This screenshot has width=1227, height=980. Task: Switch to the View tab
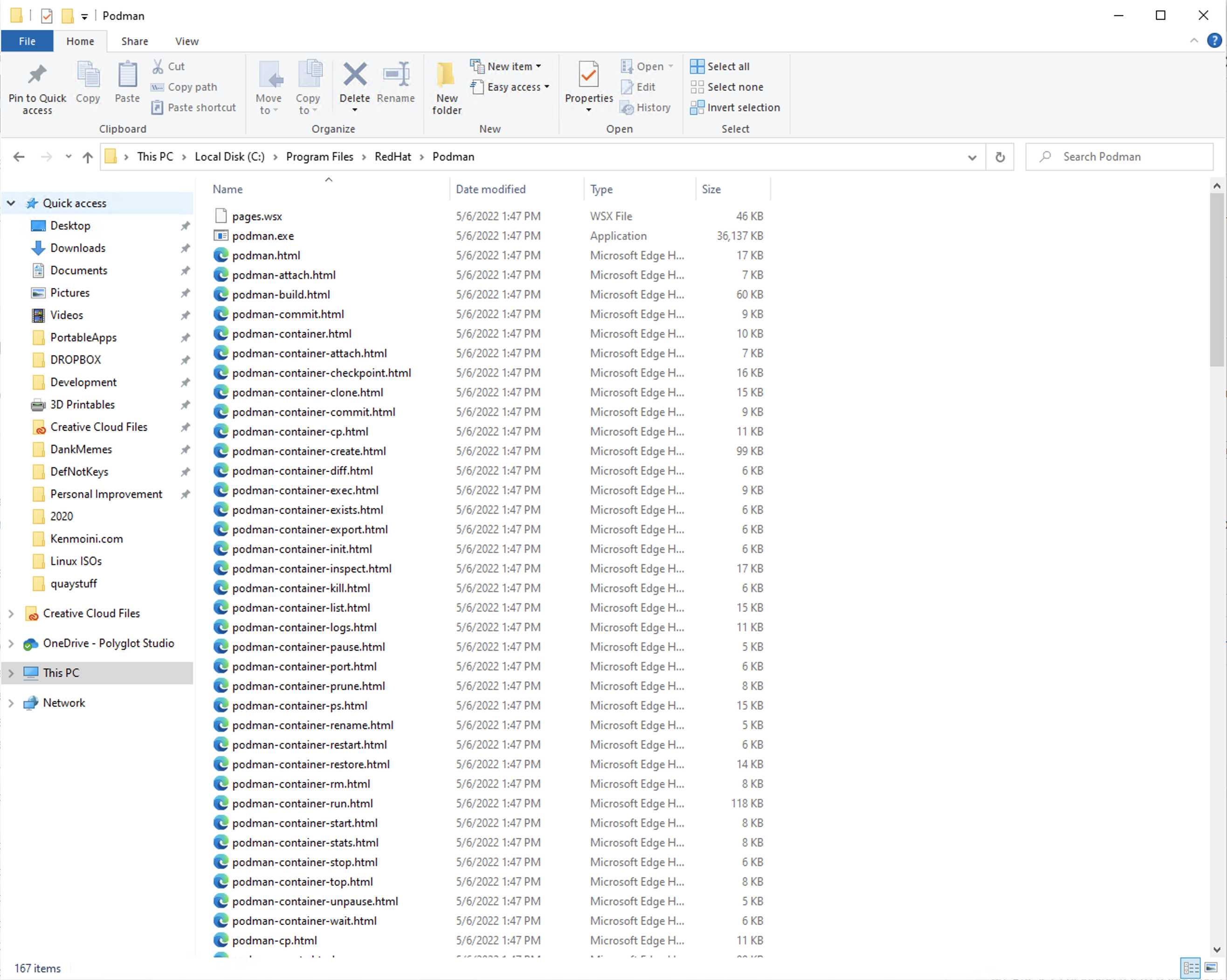point(186,41)
